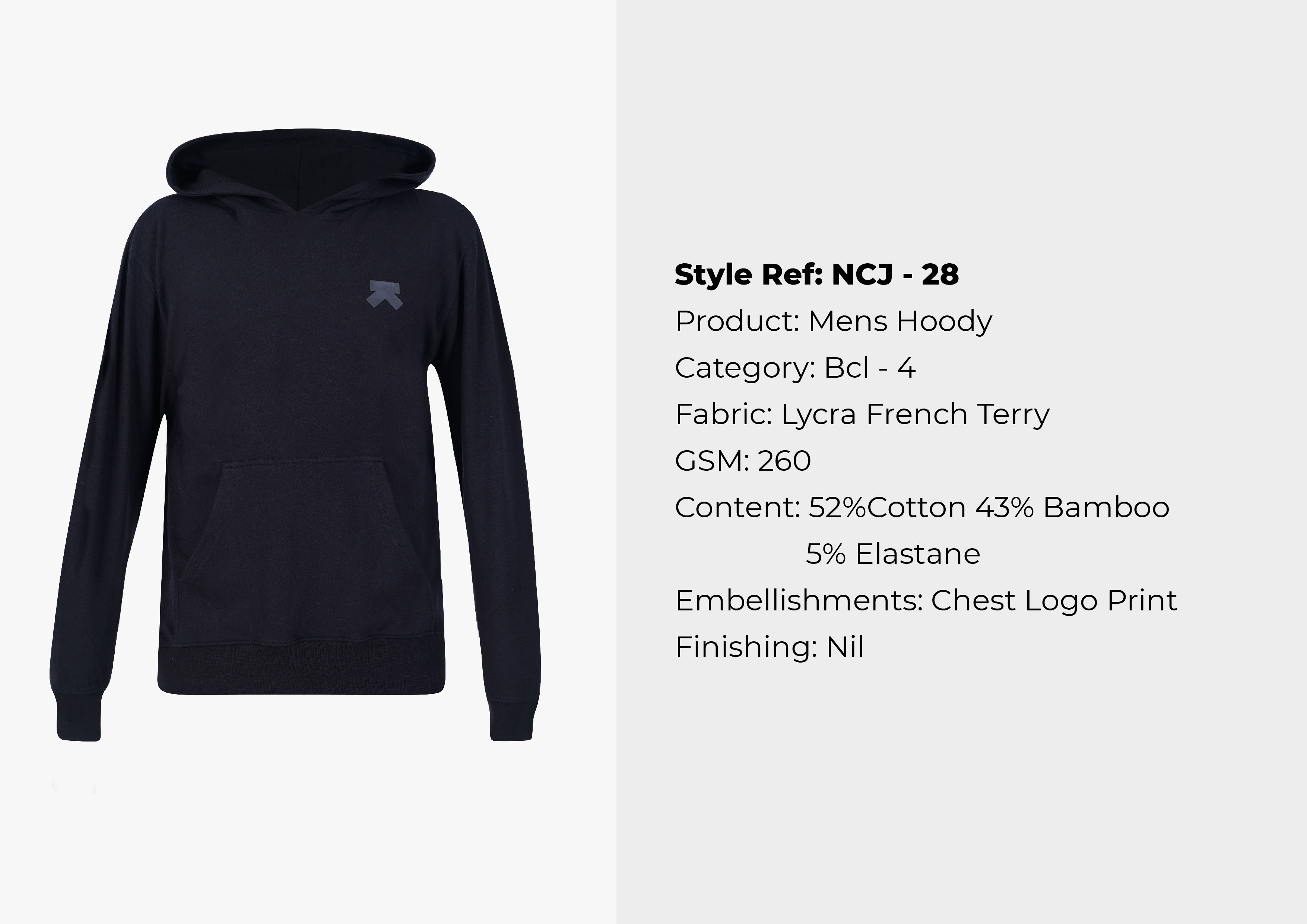
Task: Click the Category: Bcl - 4 line
Action: (795, 368)
